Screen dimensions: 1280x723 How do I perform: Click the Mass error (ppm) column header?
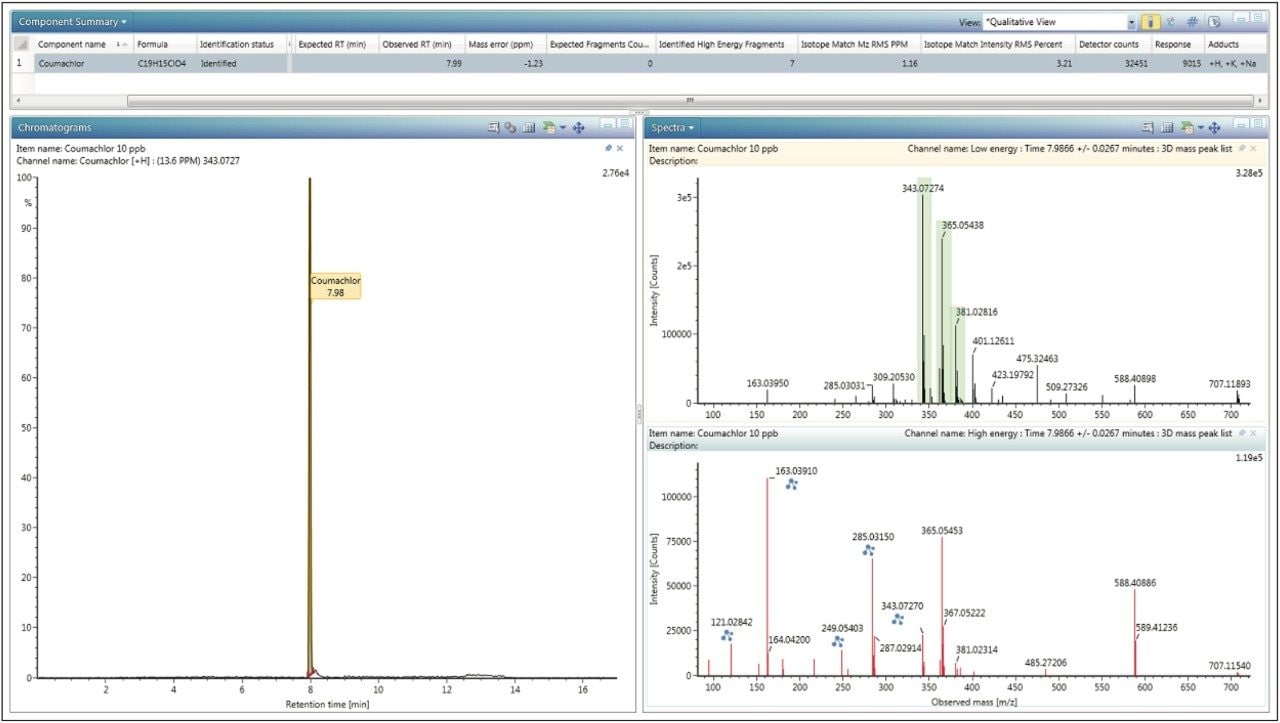pos(502,44)
